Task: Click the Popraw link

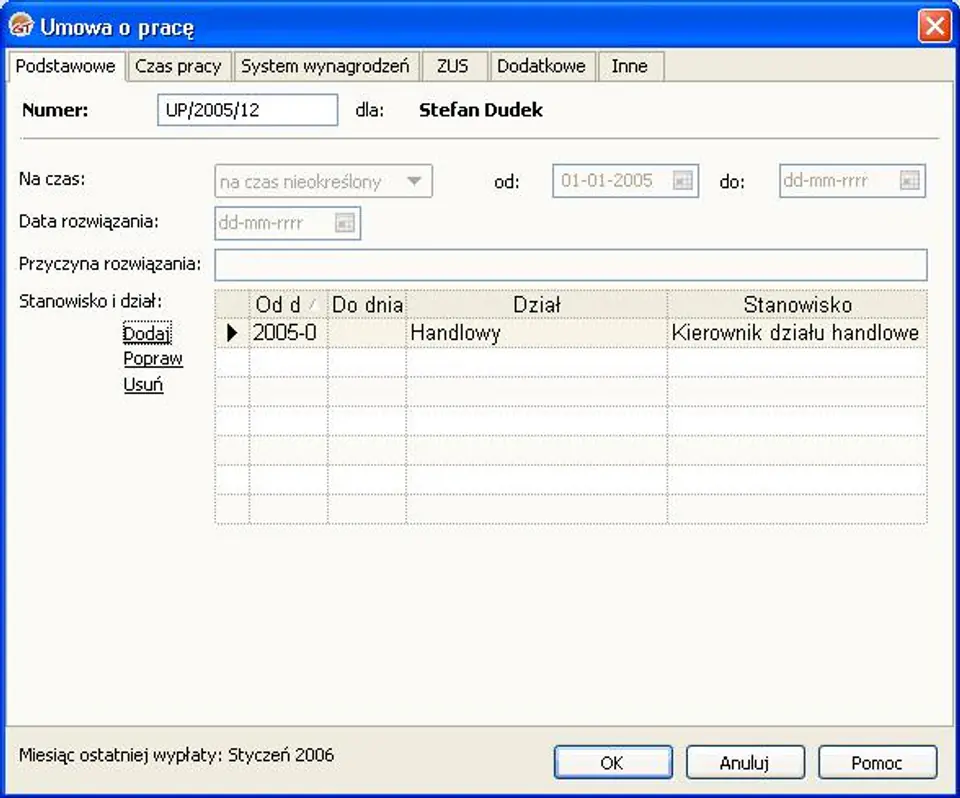Action: coord(153,359)
